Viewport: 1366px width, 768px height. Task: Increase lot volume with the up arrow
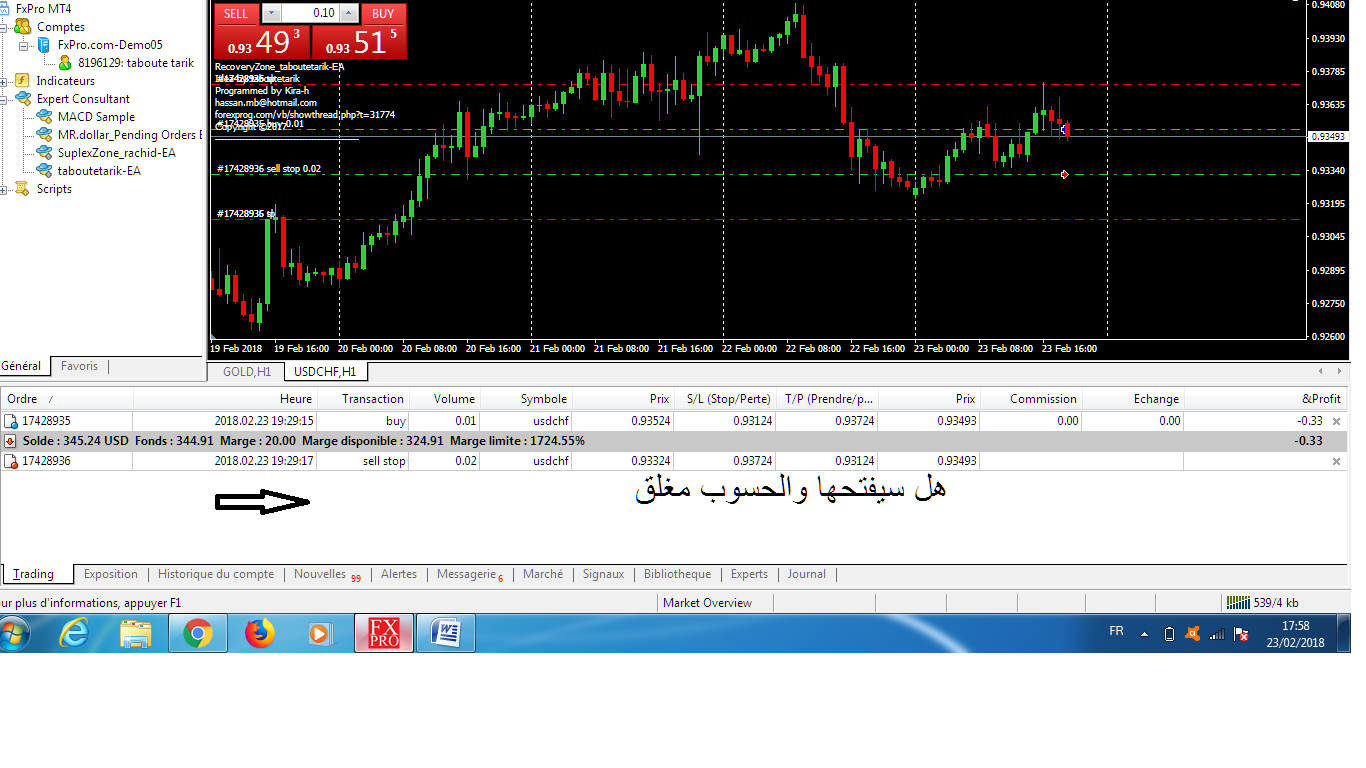pos(347,13)
